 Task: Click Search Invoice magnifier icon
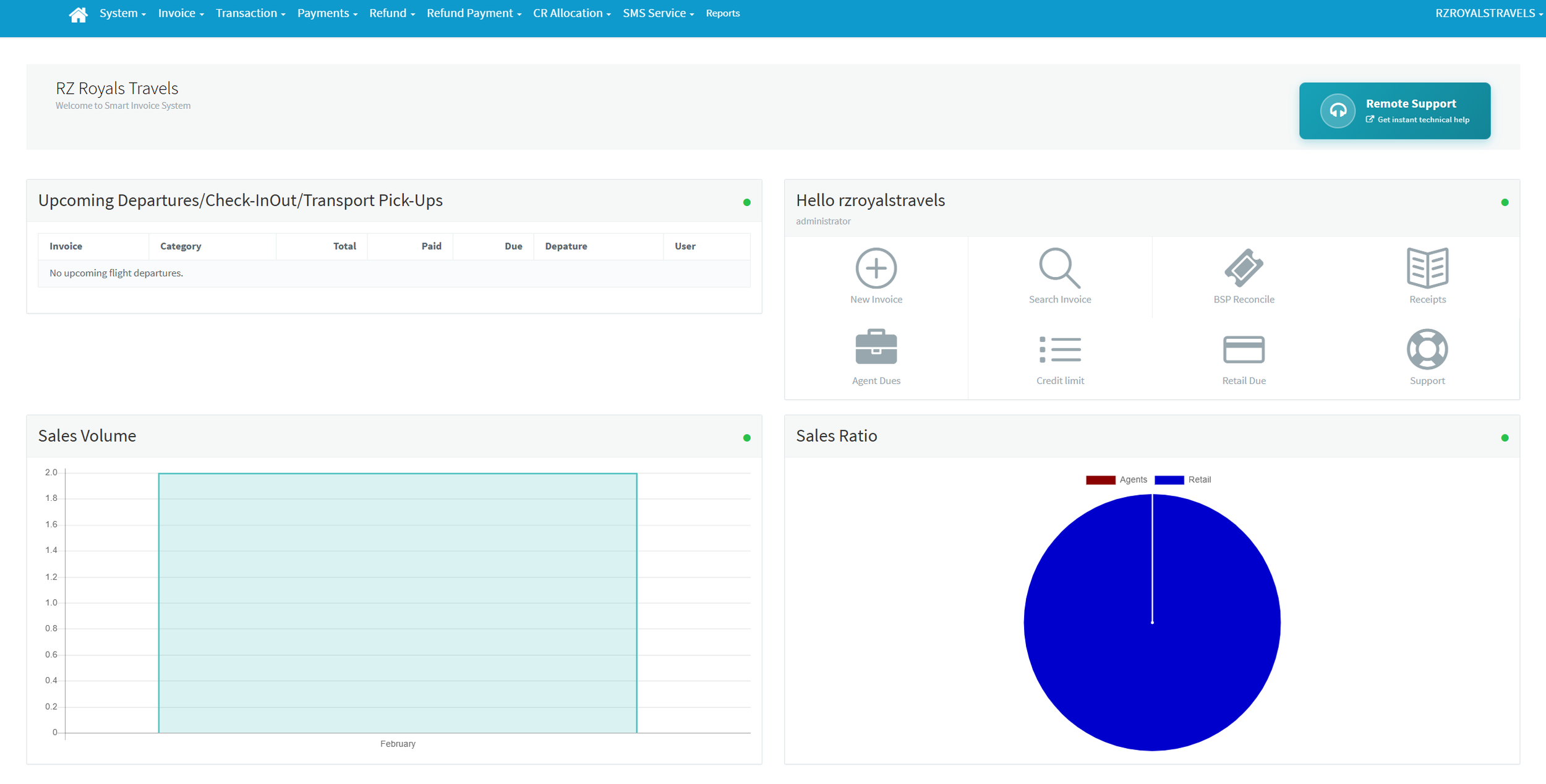click(1059, 268)
